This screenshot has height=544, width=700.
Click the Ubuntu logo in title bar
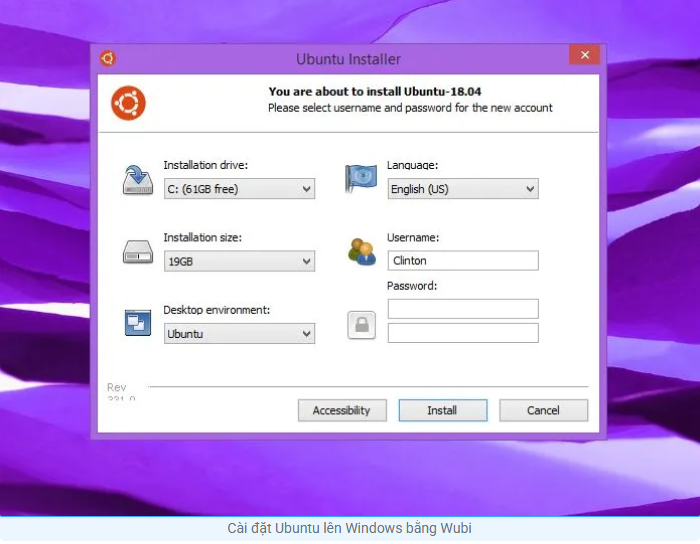pos(108,58)
